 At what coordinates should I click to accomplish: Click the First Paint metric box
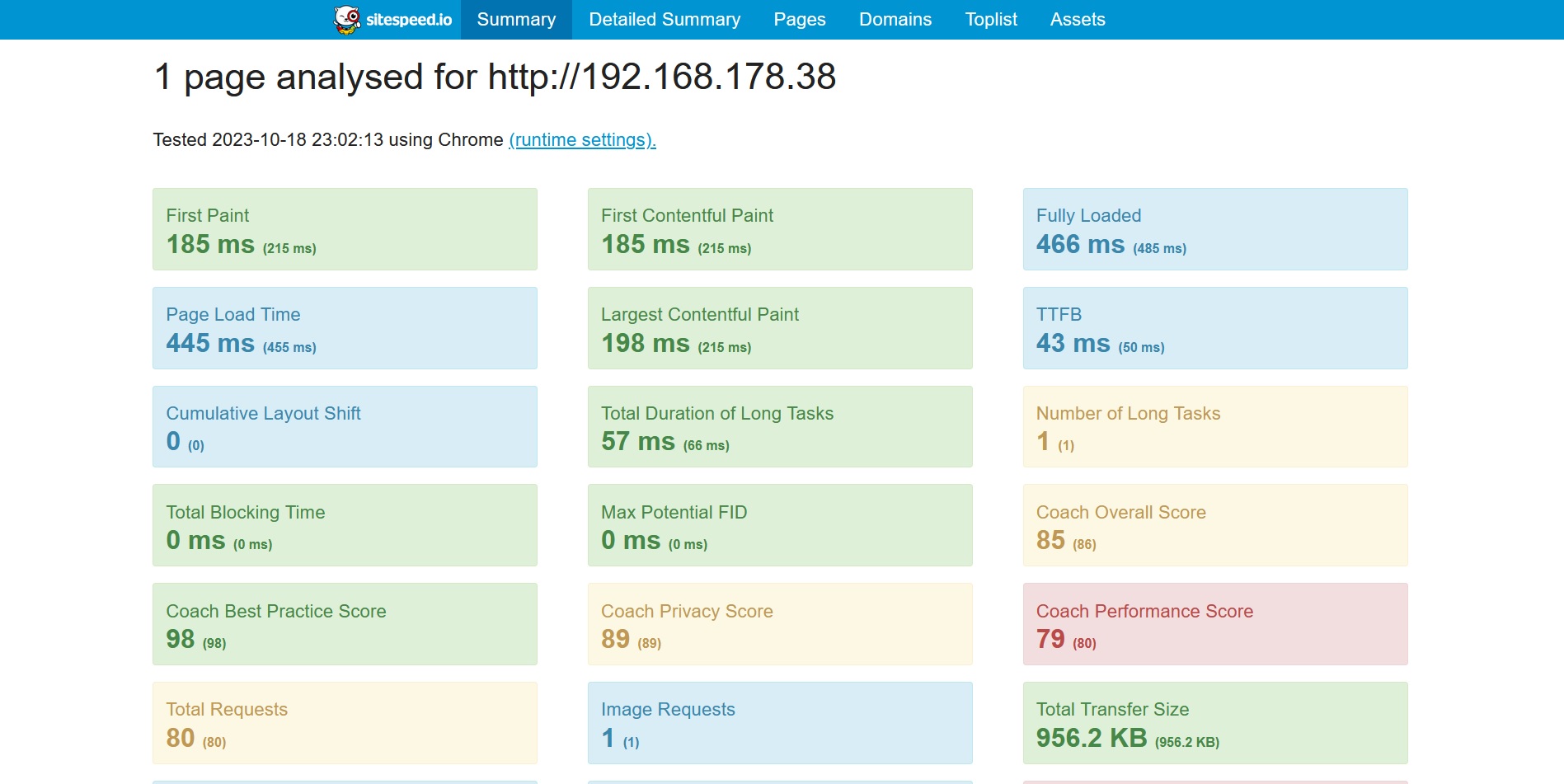(x=345, y=229)
